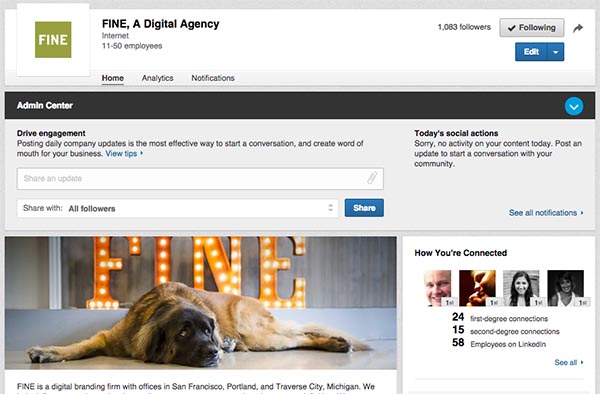The height and width of the screenshot is (394, 600).
Task: Focus the Share an update field
Action: pyautogui.click(x=200, y=178)
